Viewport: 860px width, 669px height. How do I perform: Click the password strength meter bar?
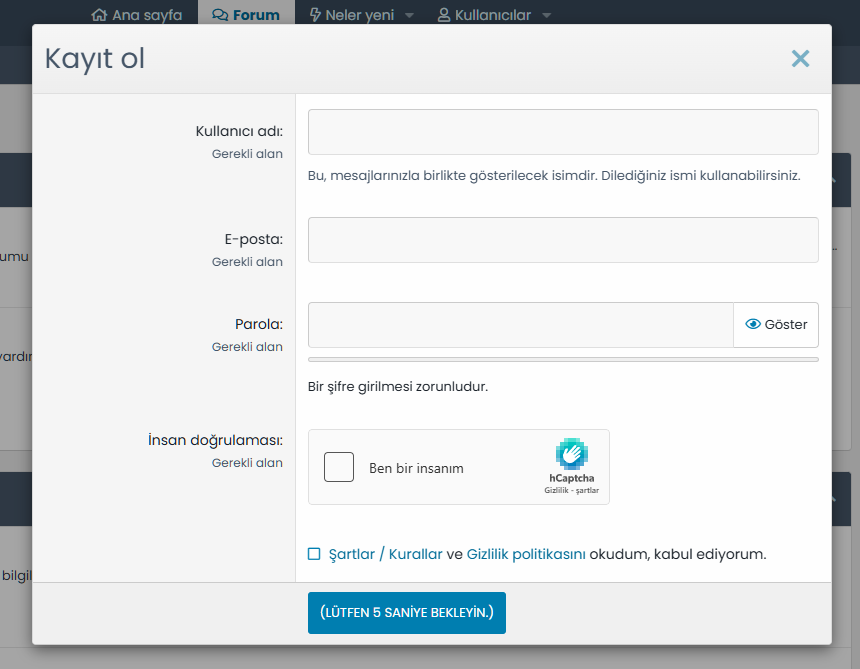click(x=563, y=359)
